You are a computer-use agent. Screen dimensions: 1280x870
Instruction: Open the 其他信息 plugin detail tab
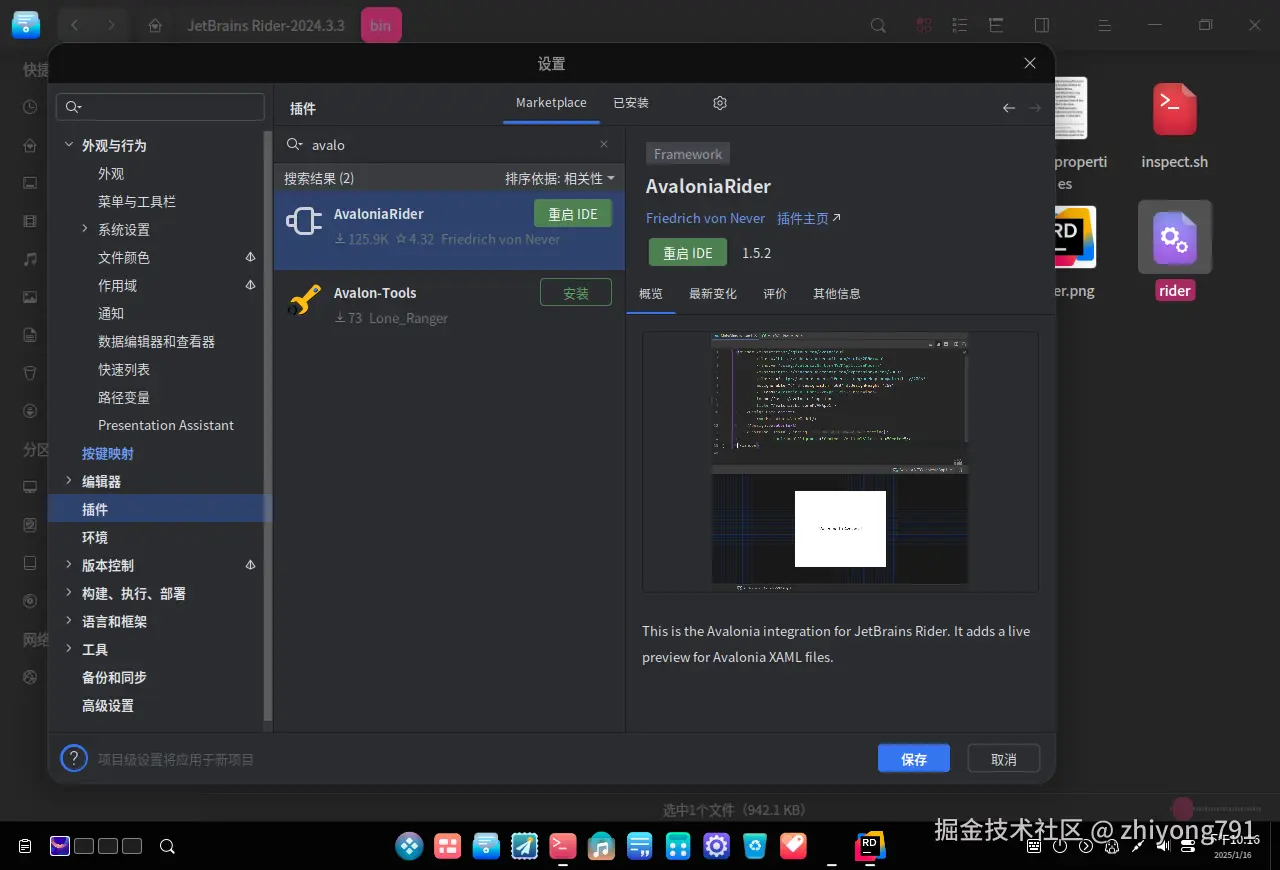click(837, 294)
